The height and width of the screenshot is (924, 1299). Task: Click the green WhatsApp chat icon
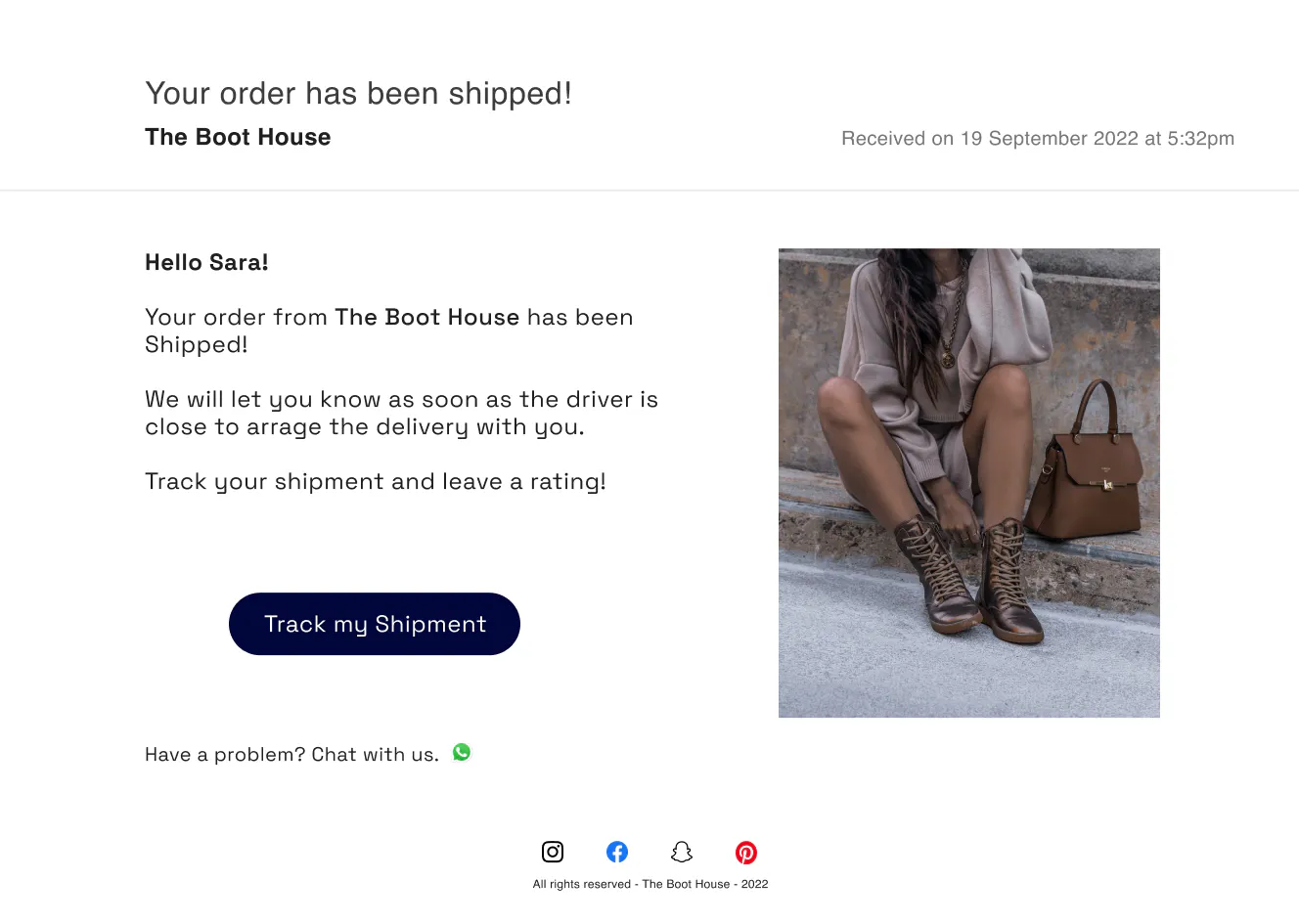tap(461, 752)
